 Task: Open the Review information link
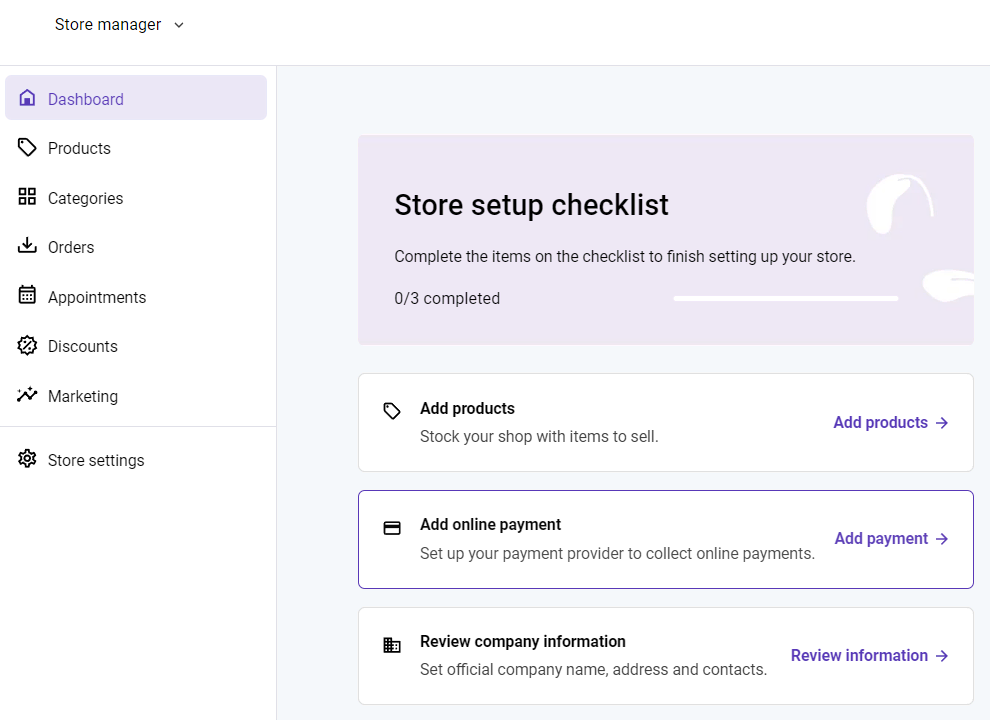[x=870, y=656]
